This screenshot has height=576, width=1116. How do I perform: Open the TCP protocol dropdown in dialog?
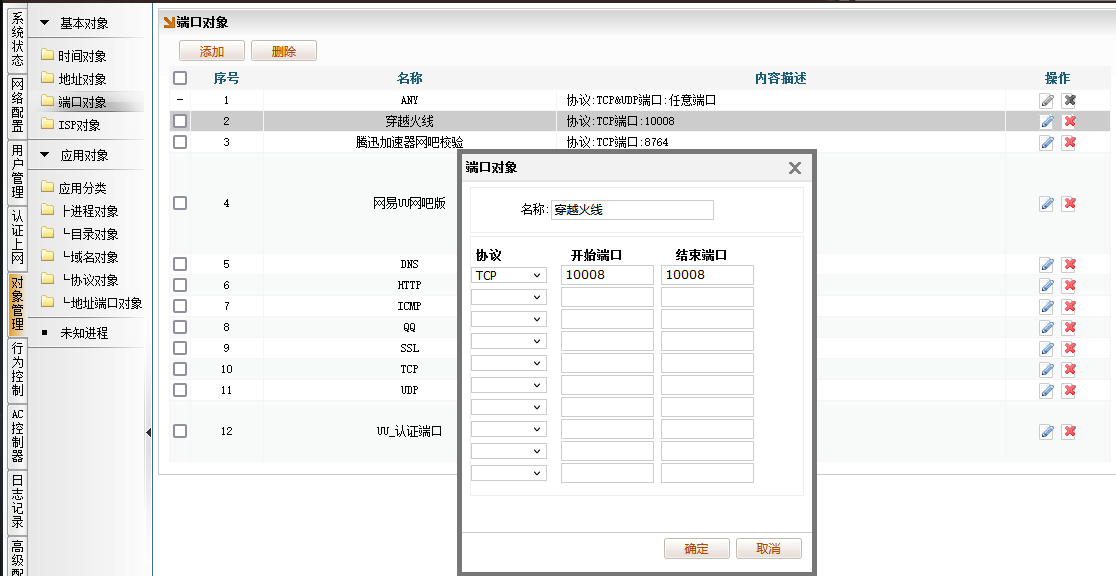tap(508, 275)
